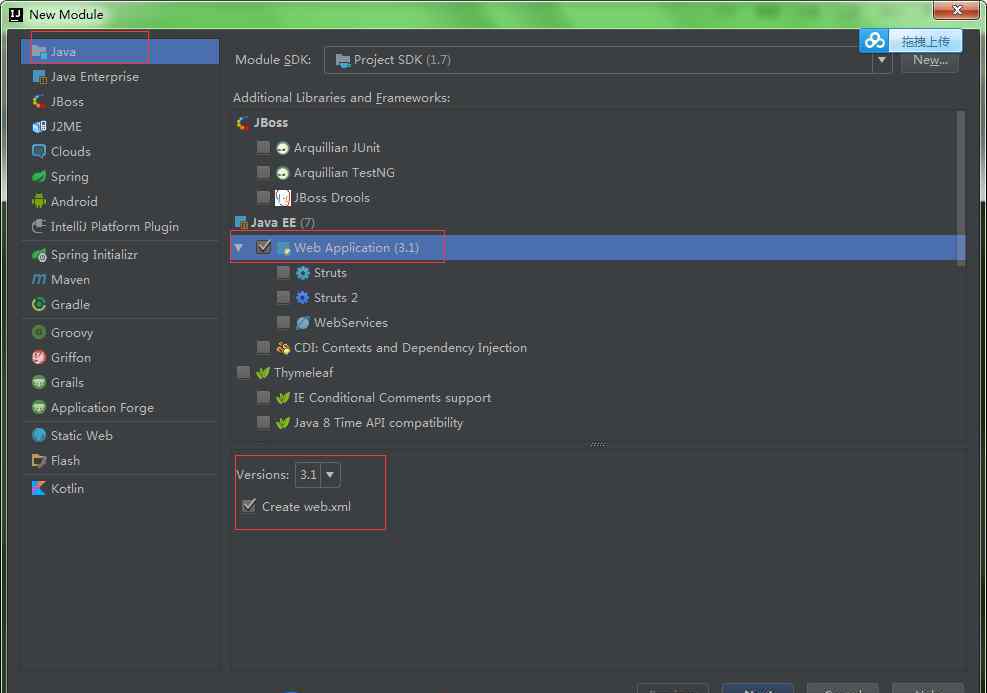The image size is (987, 693).
Task: Click the New... SDK button
Action: (930, 60)
